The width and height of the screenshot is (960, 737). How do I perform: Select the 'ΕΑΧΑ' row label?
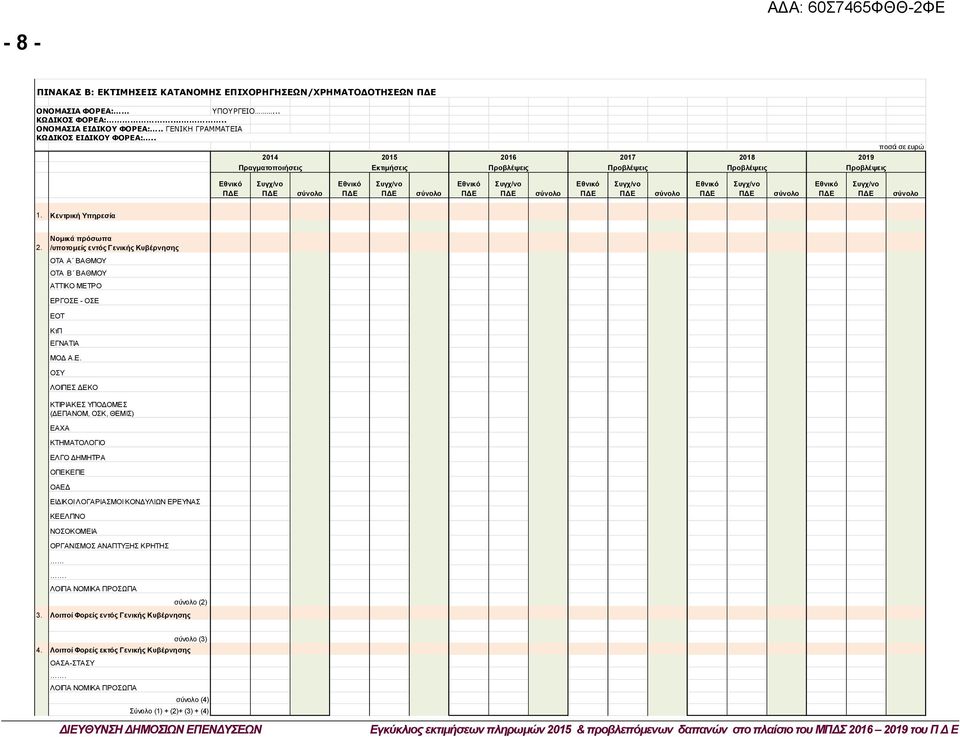pyautogui.click(x=60, y=428)
